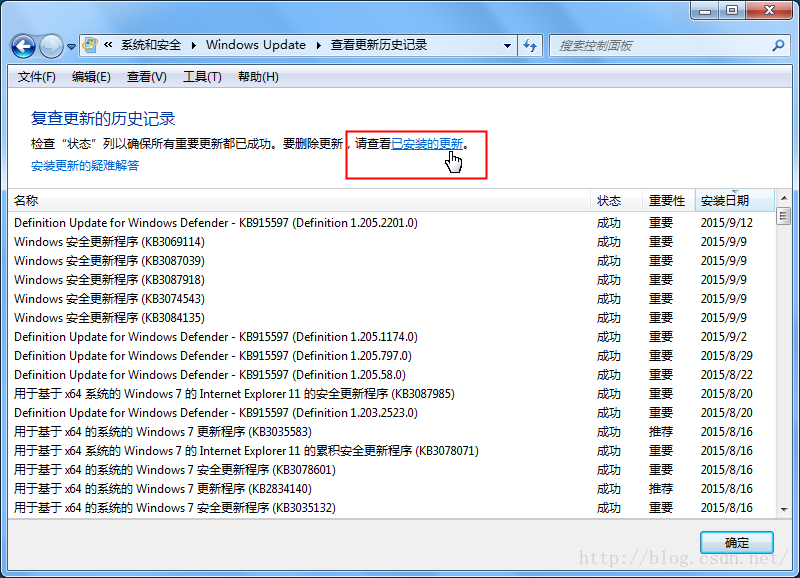Select the KB2834140 update row
This screenshot has height=578, width=800.
tap(392, 489)
